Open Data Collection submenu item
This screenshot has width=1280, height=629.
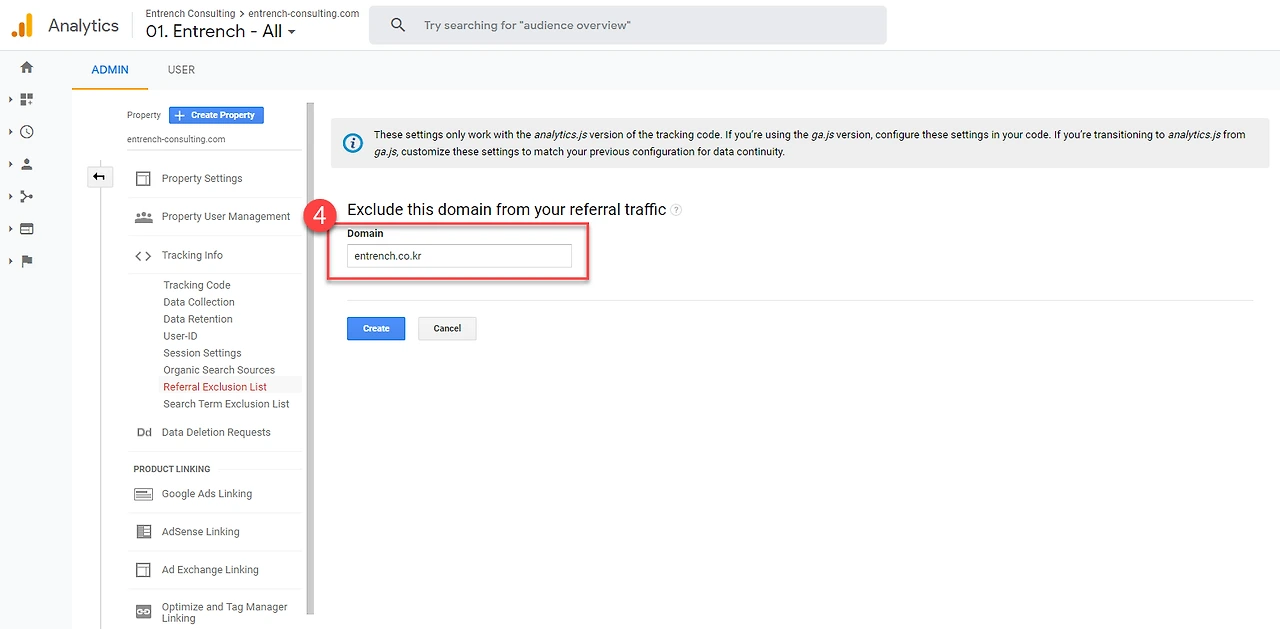tap(199, 302)
